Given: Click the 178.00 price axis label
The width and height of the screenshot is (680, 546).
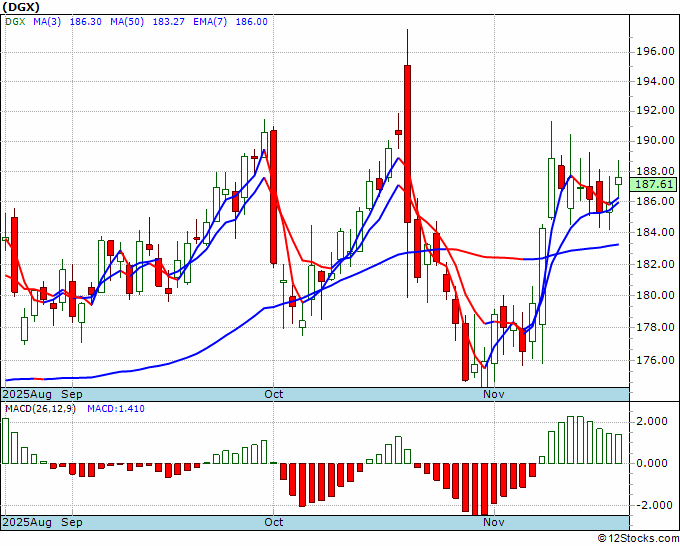Looking at the screenshot, I should coord(655,327).
